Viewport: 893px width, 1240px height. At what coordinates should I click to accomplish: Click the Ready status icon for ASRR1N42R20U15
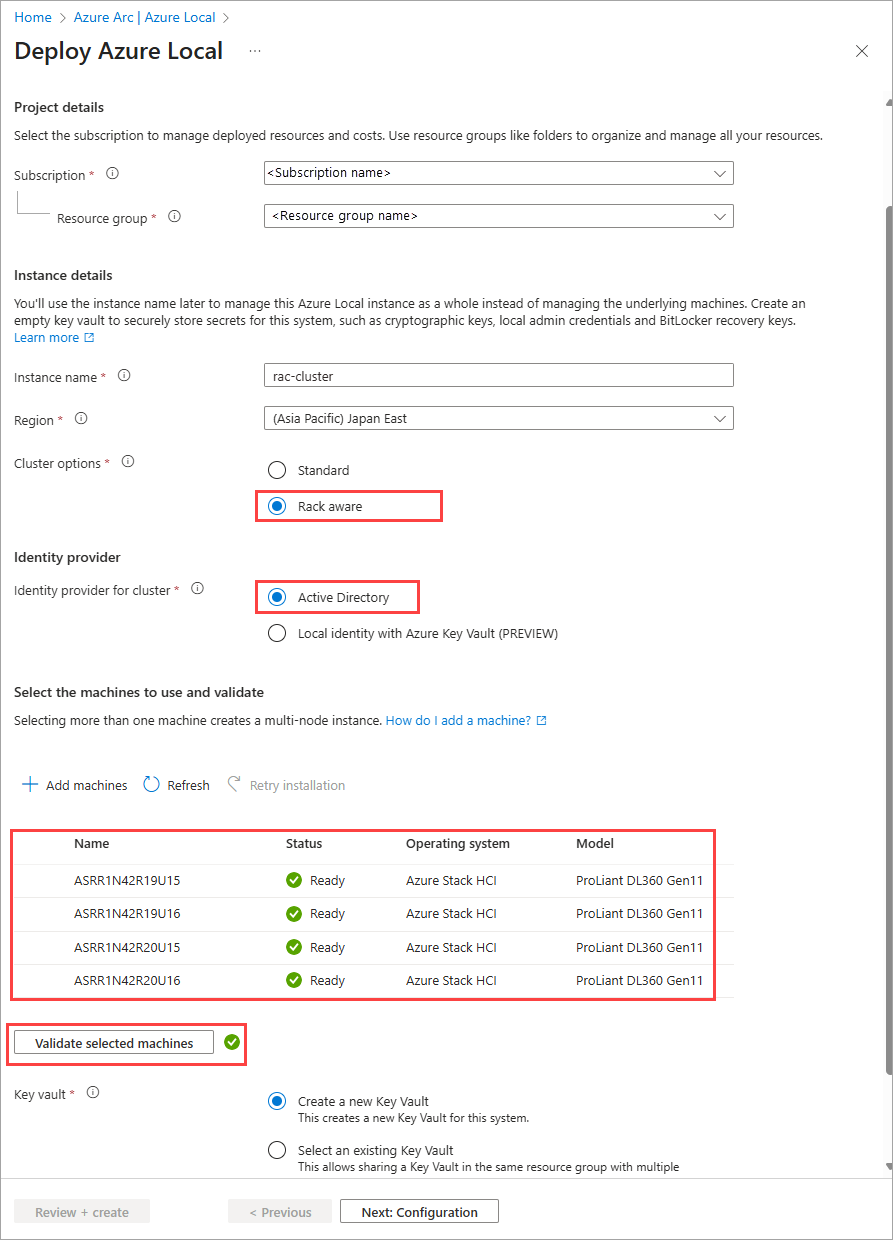294,947
